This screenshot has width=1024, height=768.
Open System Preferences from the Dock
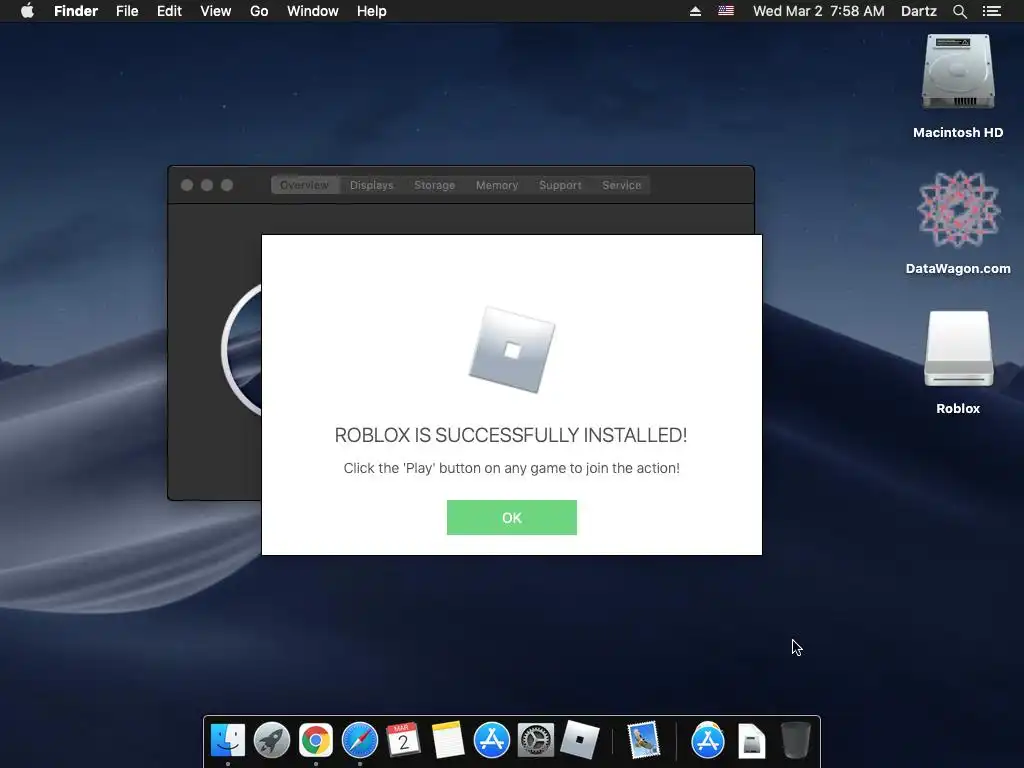tap(536, 740)
